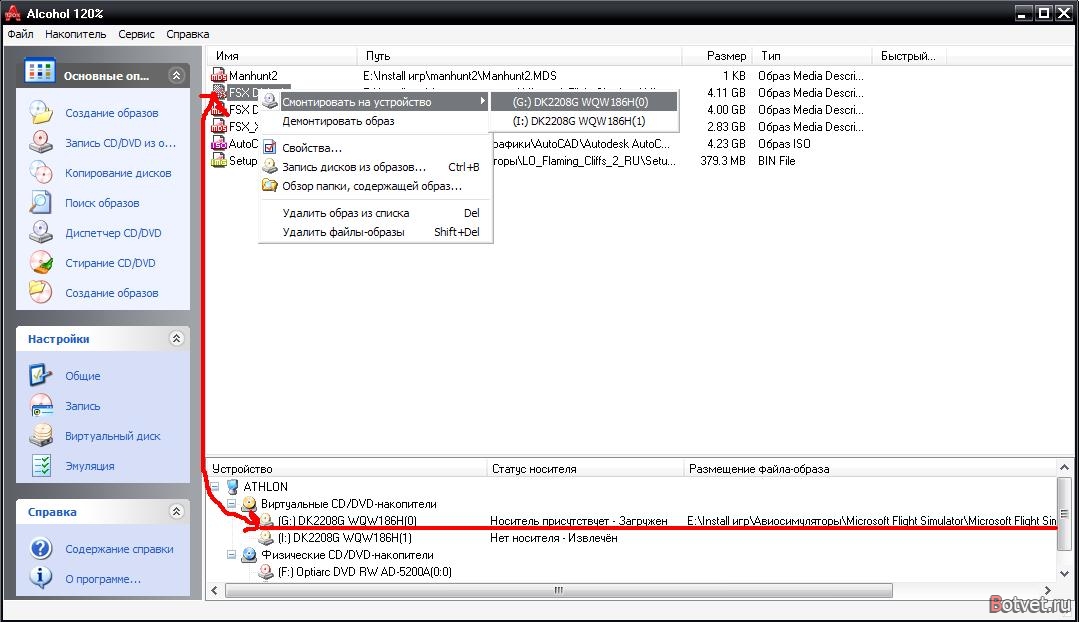Open the Диспетчер CD/DVD manager icon
1079x622 pixels.
[x=41, y=233]
